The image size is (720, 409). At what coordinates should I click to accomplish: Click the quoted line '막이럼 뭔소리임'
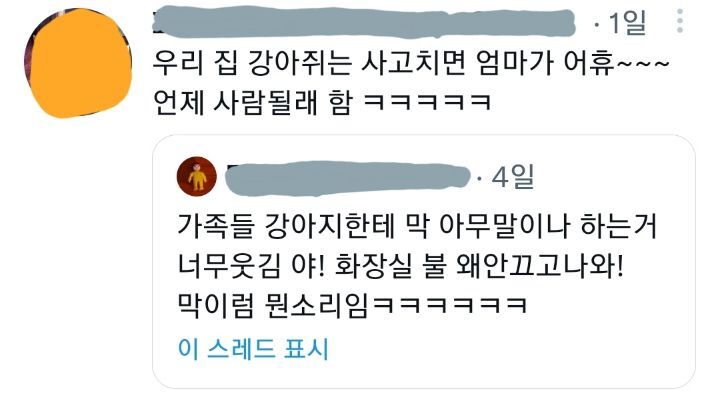point(352,305)
